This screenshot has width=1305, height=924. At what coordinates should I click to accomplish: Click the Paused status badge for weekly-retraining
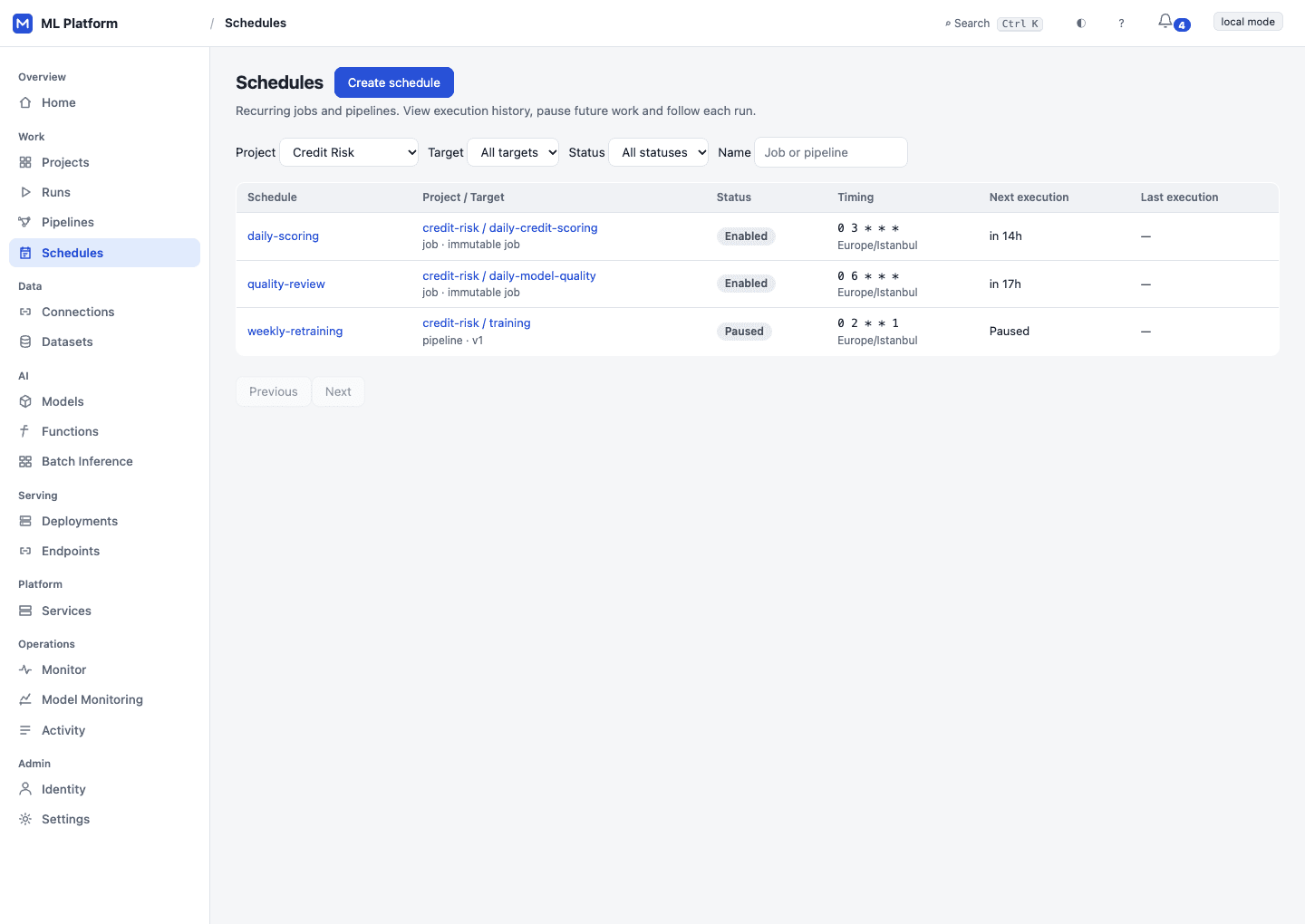pos(744,332)
